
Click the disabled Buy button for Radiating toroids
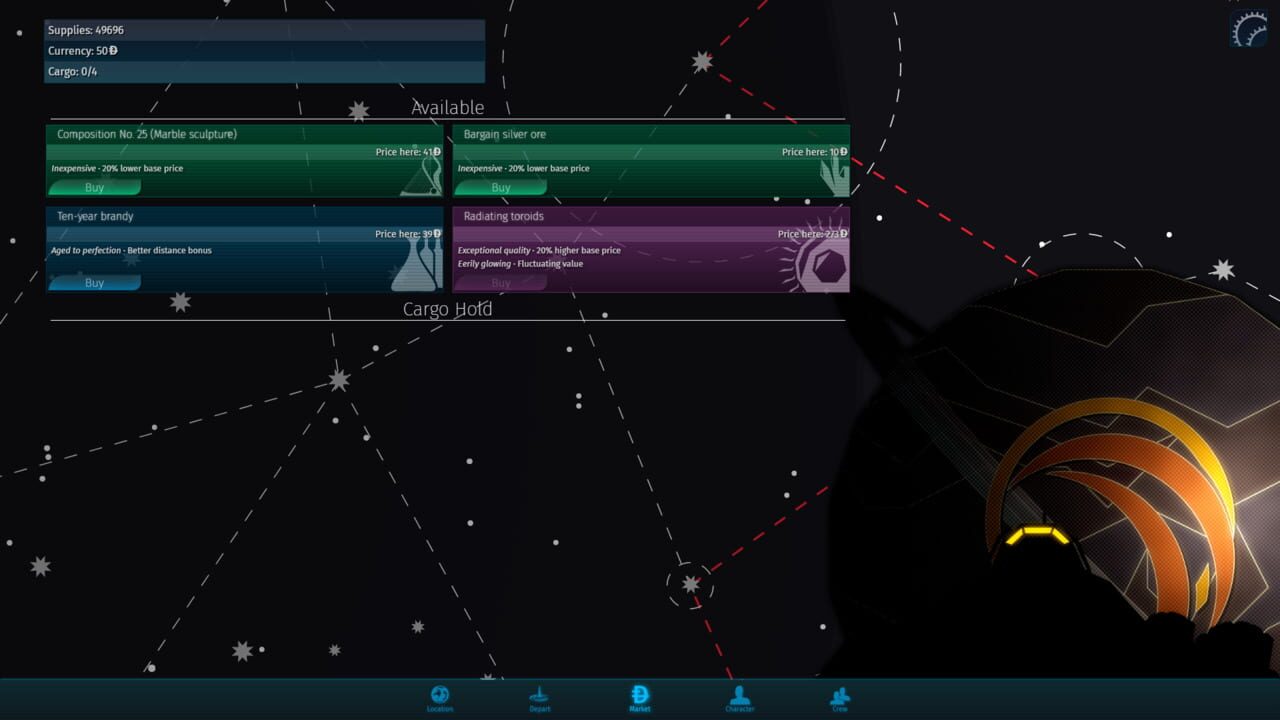pos(500,283)
